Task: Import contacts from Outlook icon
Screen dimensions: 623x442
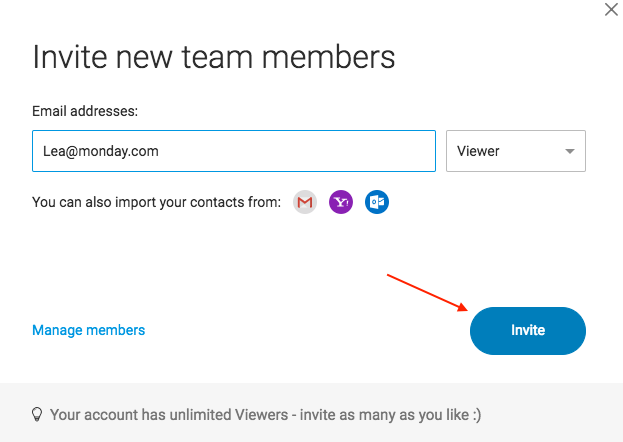Action: coord(377,202)
